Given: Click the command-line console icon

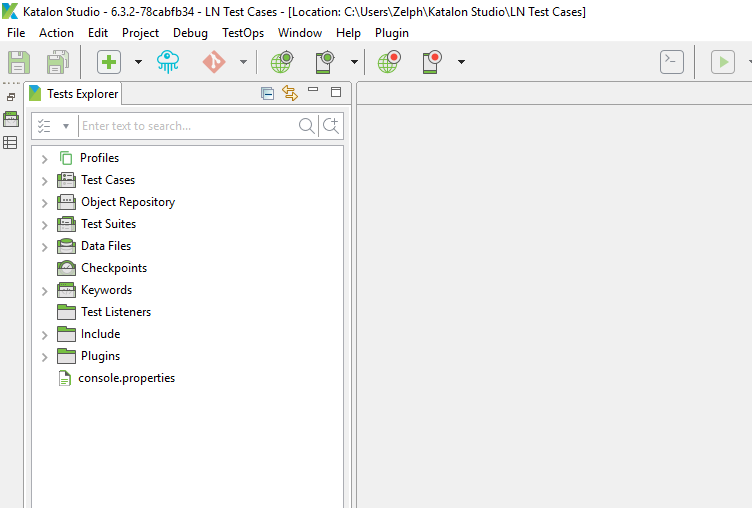Looking at the screenshot, I should coord(671,62).
